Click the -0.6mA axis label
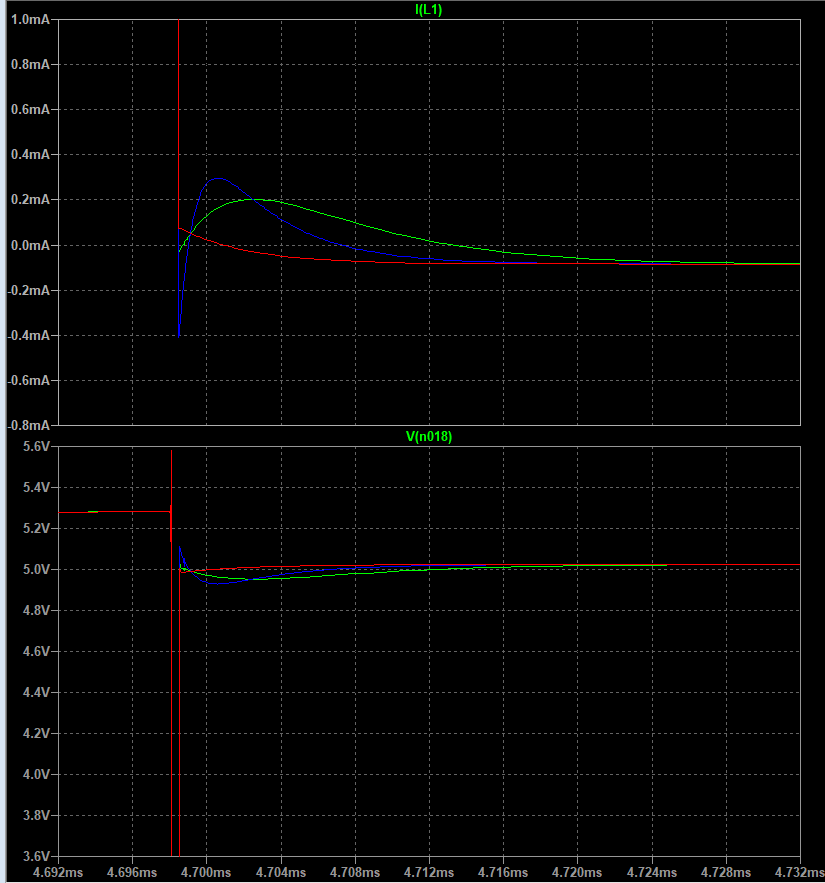 [x=29, y=380]
